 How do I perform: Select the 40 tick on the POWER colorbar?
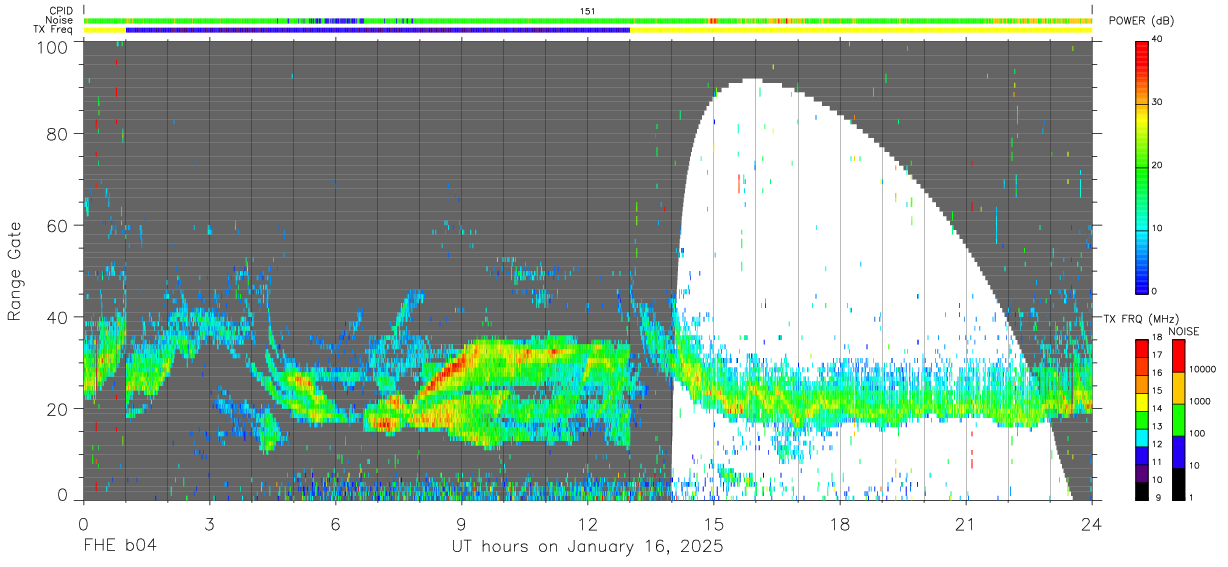pyautogui.click(x=1157, y=39)
